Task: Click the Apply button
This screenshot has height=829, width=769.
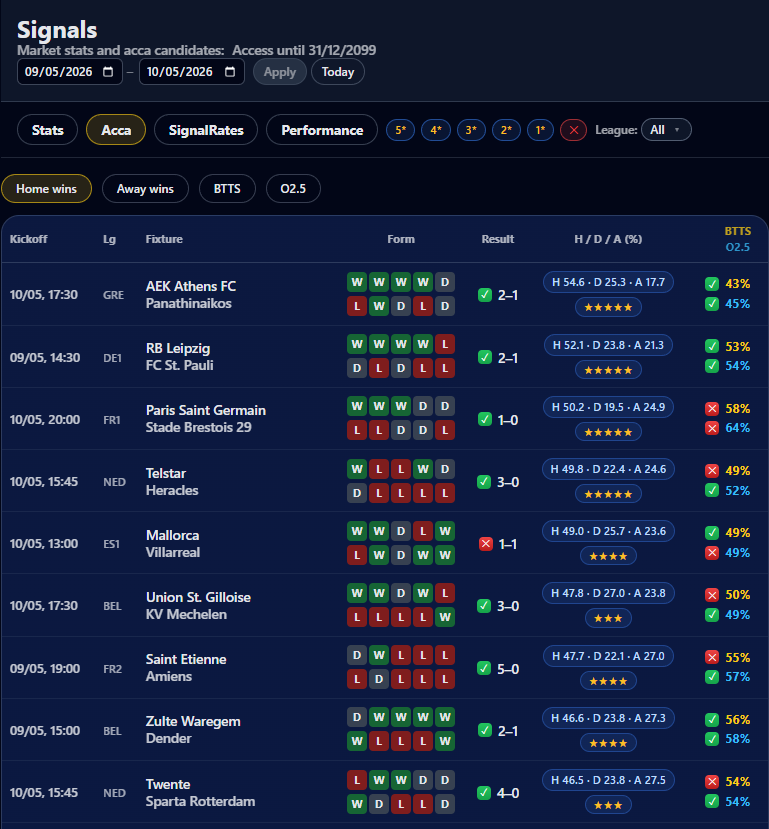Action: 280,72
